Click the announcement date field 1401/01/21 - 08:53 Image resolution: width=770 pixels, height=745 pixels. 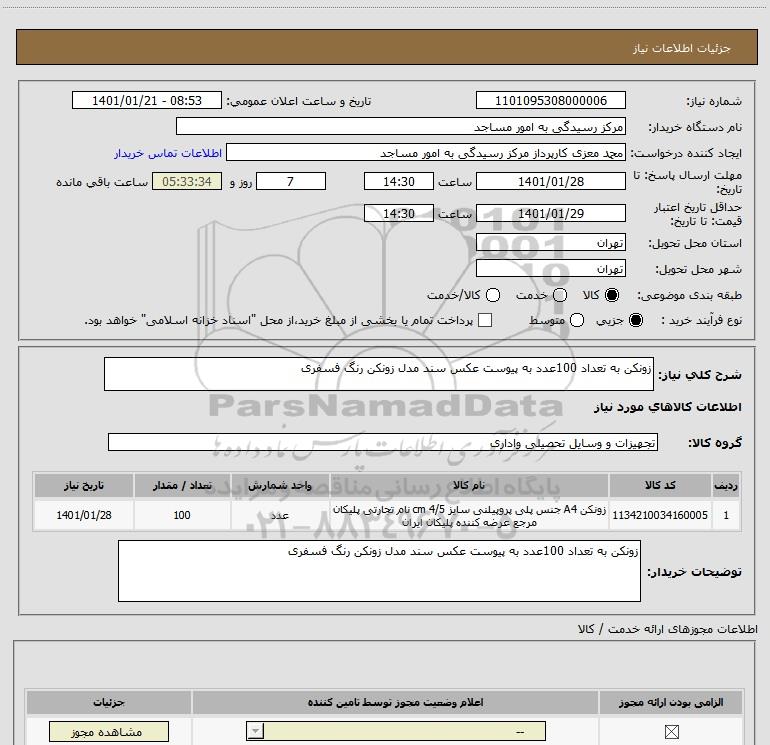tap(147, 101)
